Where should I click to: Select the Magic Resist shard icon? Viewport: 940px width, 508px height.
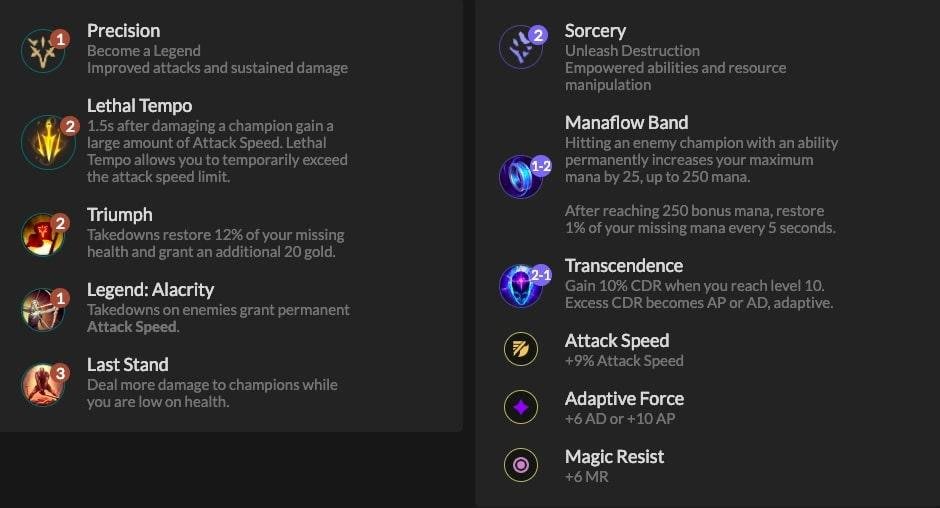[520, 465]
